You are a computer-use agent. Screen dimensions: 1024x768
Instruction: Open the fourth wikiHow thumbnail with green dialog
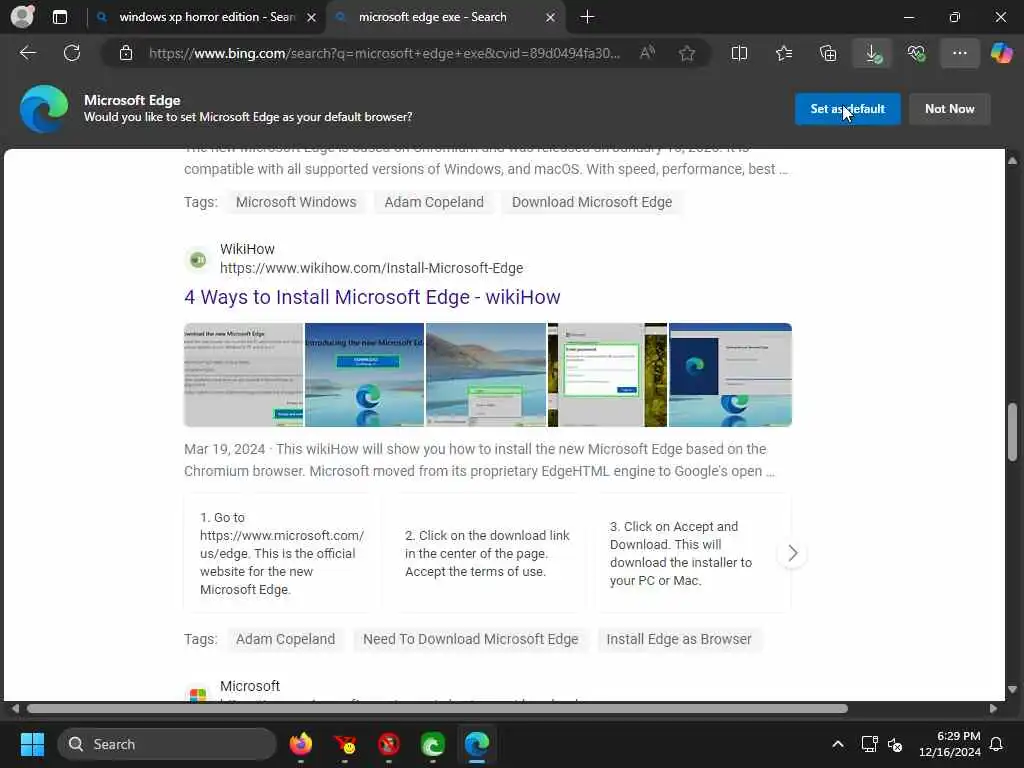[x=607, y=375]
